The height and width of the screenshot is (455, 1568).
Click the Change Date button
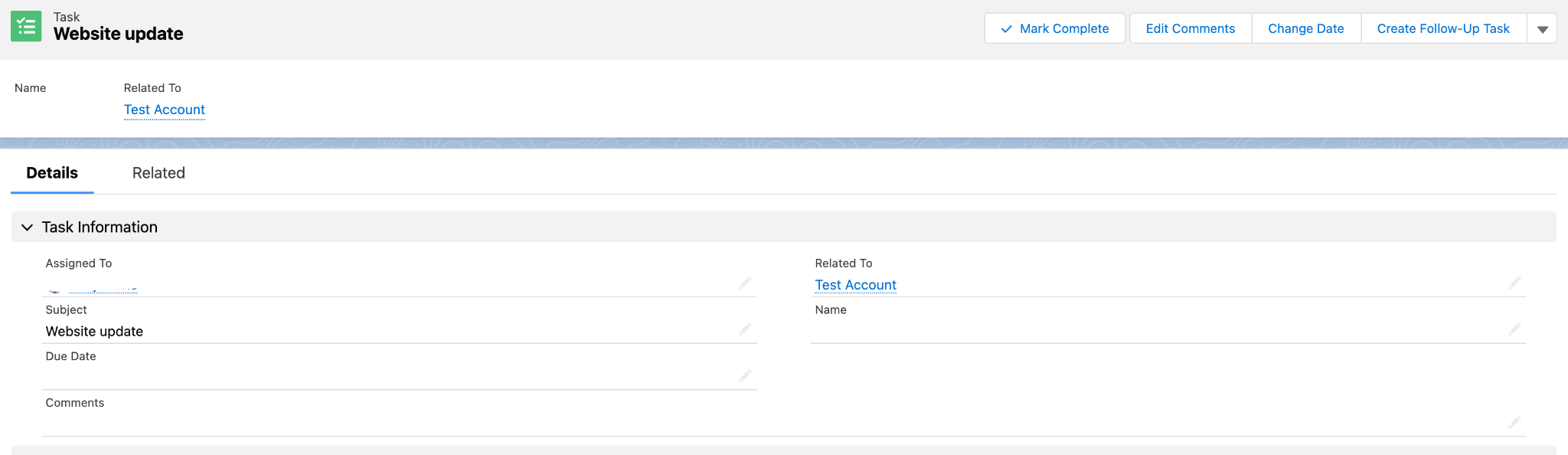pos(1305,28)
